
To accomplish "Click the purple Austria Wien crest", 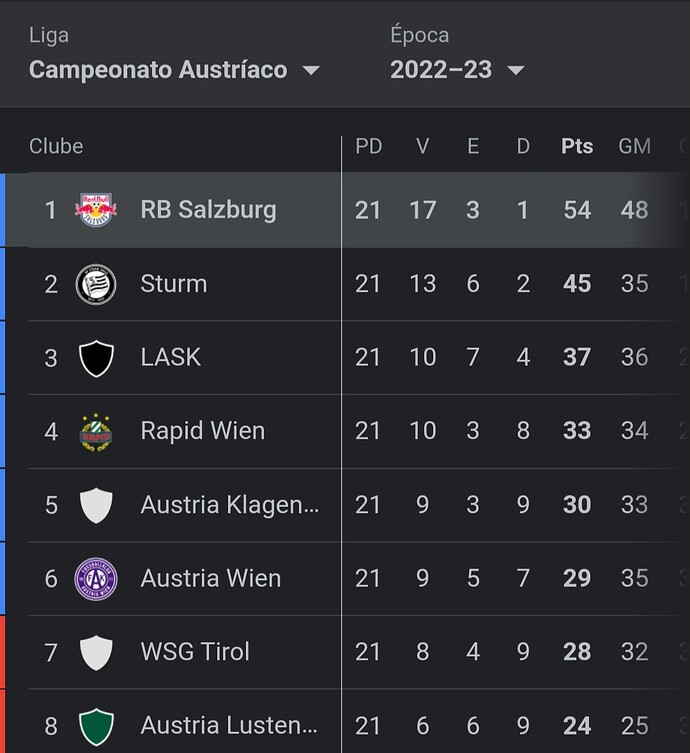I will 96,579.
